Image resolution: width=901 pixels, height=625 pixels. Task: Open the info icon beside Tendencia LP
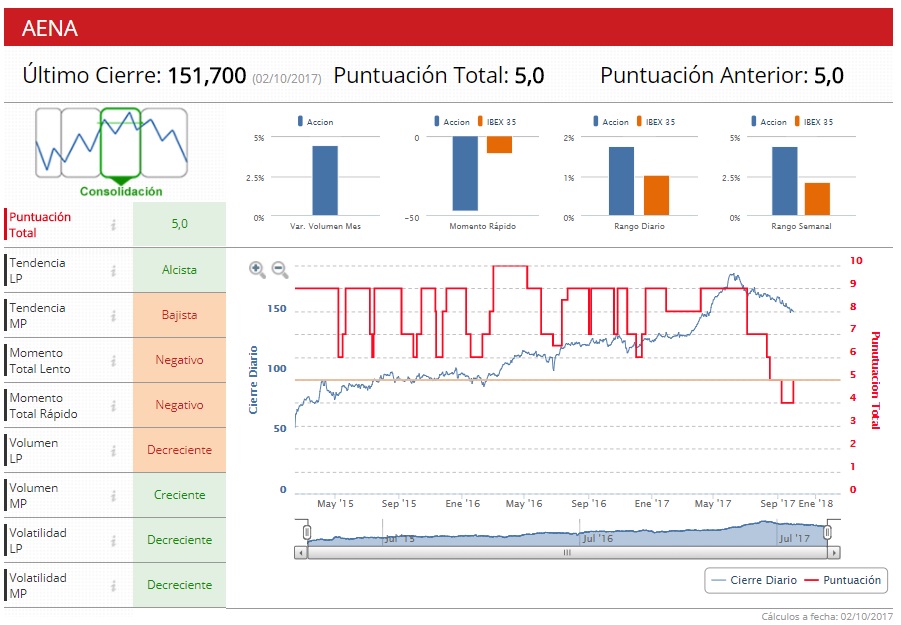114,270
